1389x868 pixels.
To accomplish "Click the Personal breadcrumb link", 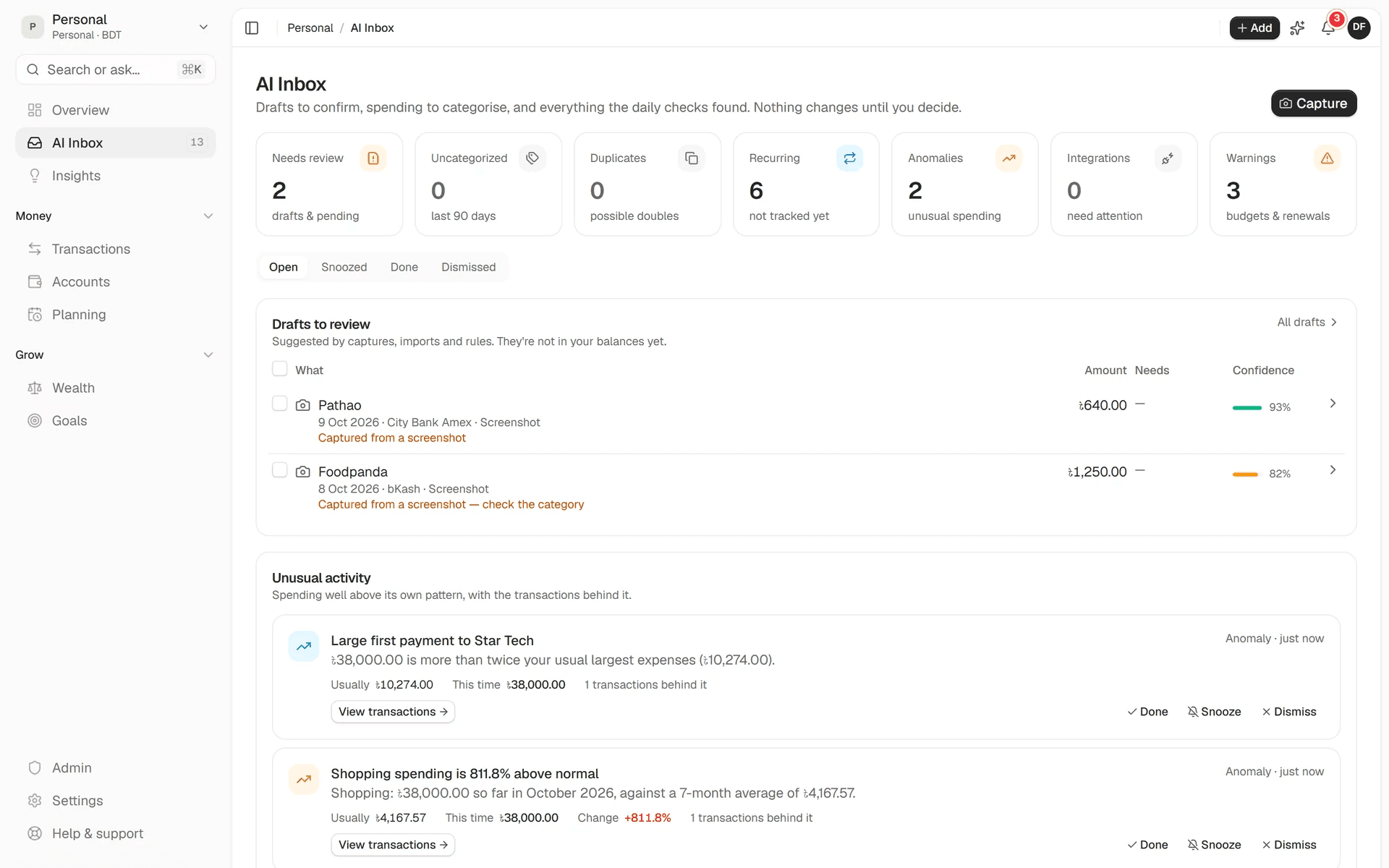I will click(x=310, y=27).
